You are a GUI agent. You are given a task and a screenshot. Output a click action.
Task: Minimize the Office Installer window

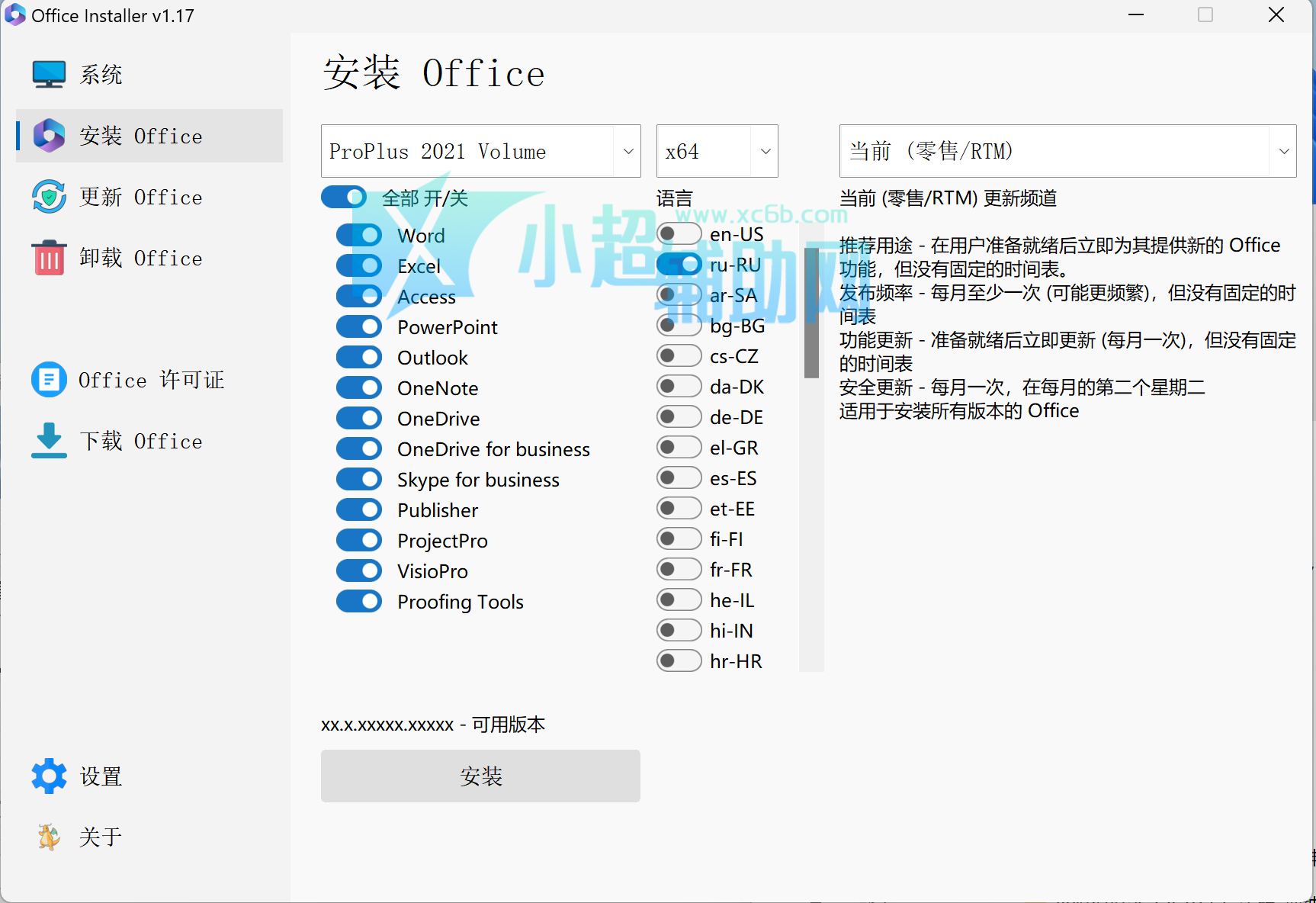(1136, 15)
